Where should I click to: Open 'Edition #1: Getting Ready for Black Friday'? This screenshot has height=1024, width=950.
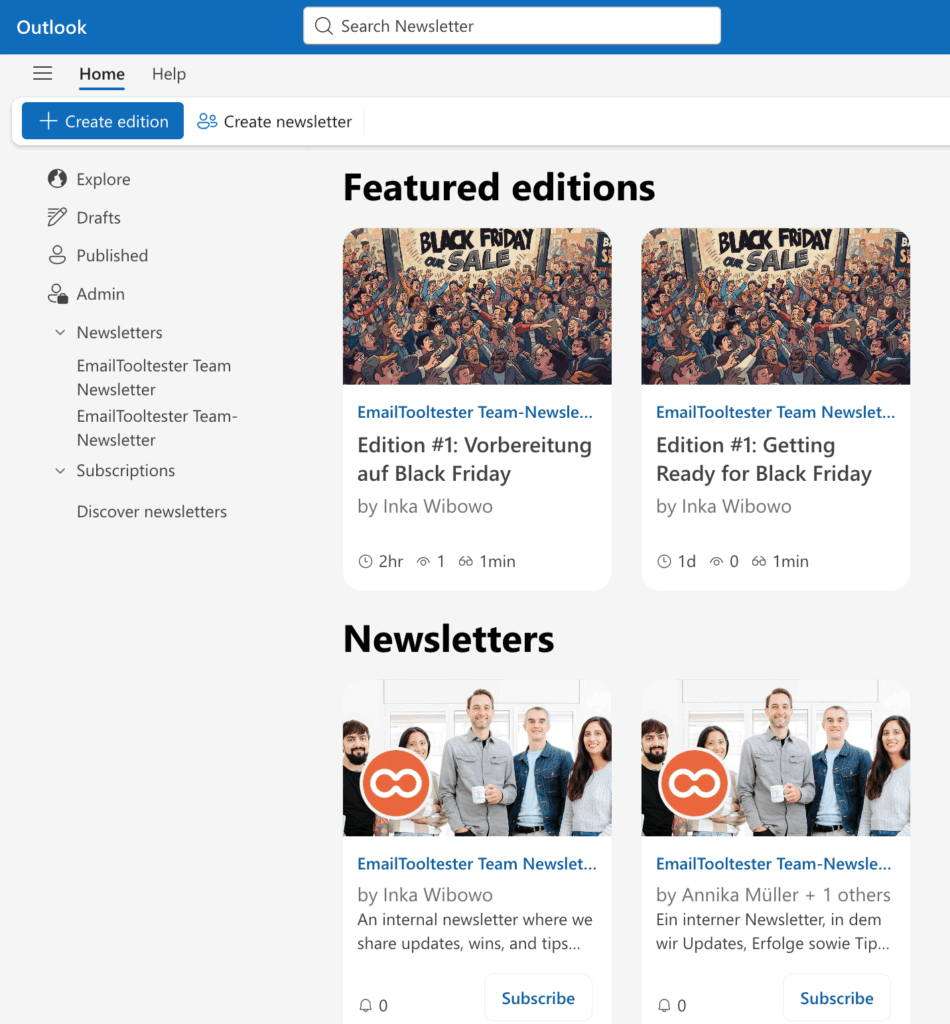coord(764,459)
